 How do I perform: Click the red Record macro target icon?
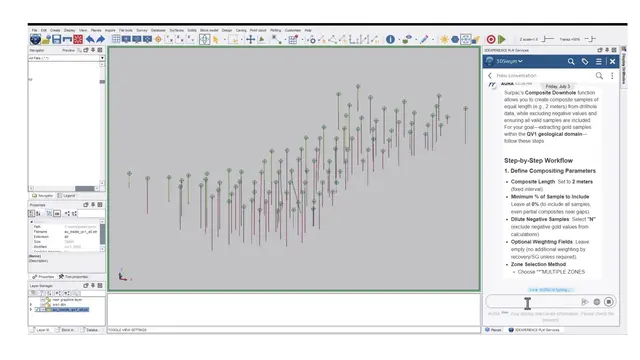tap(491, 39)
